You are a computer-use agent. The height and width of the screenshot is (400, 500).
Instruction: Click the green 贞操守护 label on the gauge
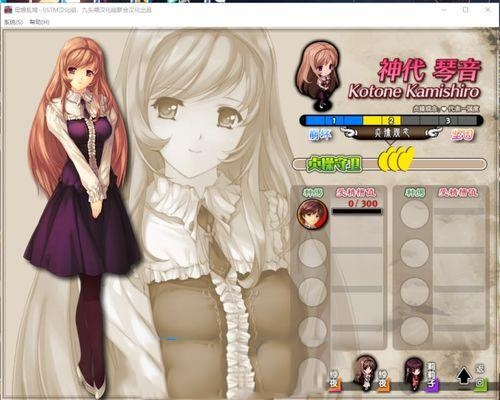pos(333,164)
